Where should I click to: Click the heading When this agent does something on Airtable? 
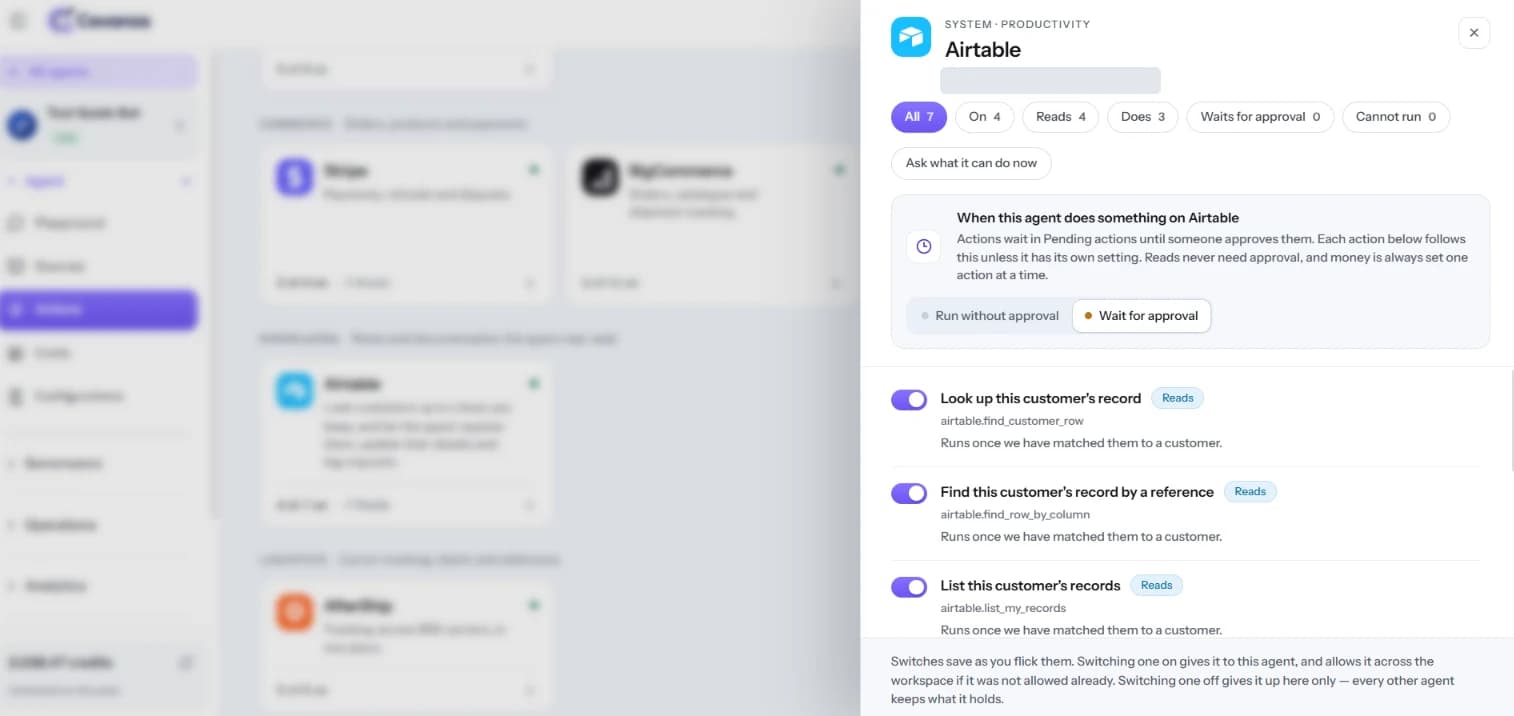coord(1098,218)
